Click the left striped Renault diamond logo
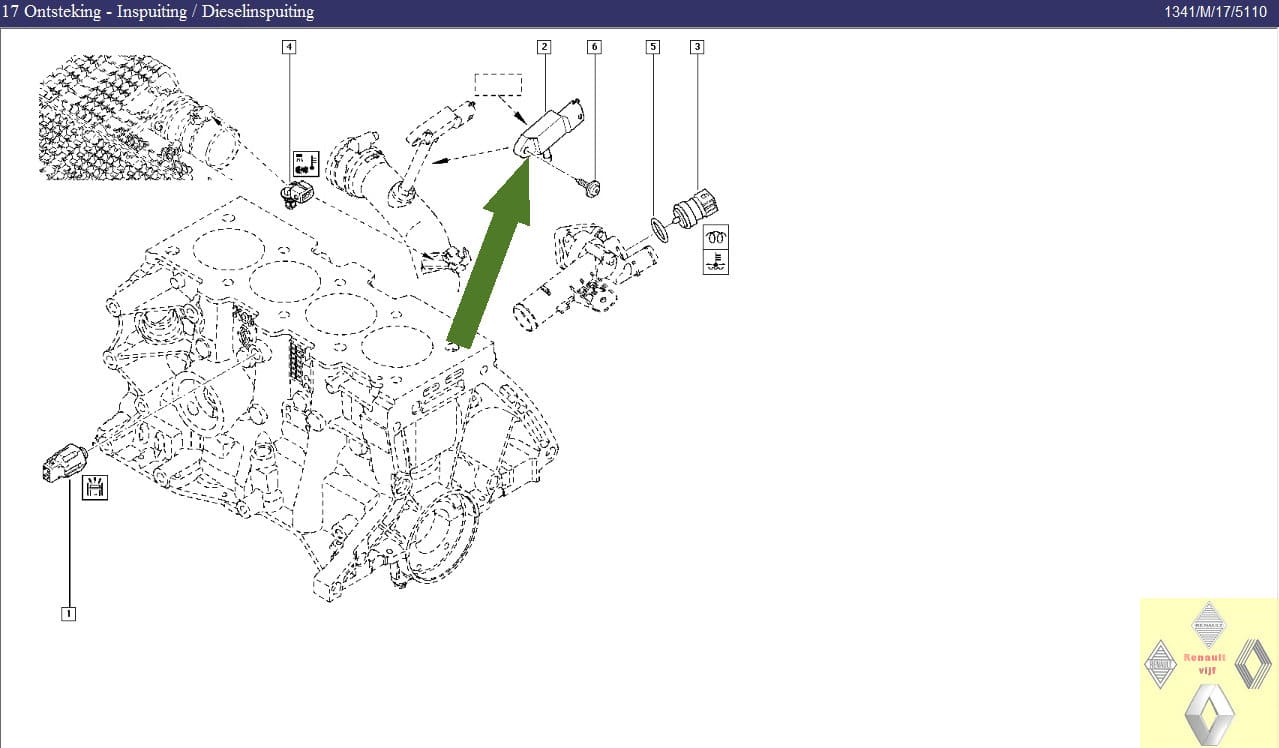This screenshot has width=1279, height=748. (x=1160, y=664)
